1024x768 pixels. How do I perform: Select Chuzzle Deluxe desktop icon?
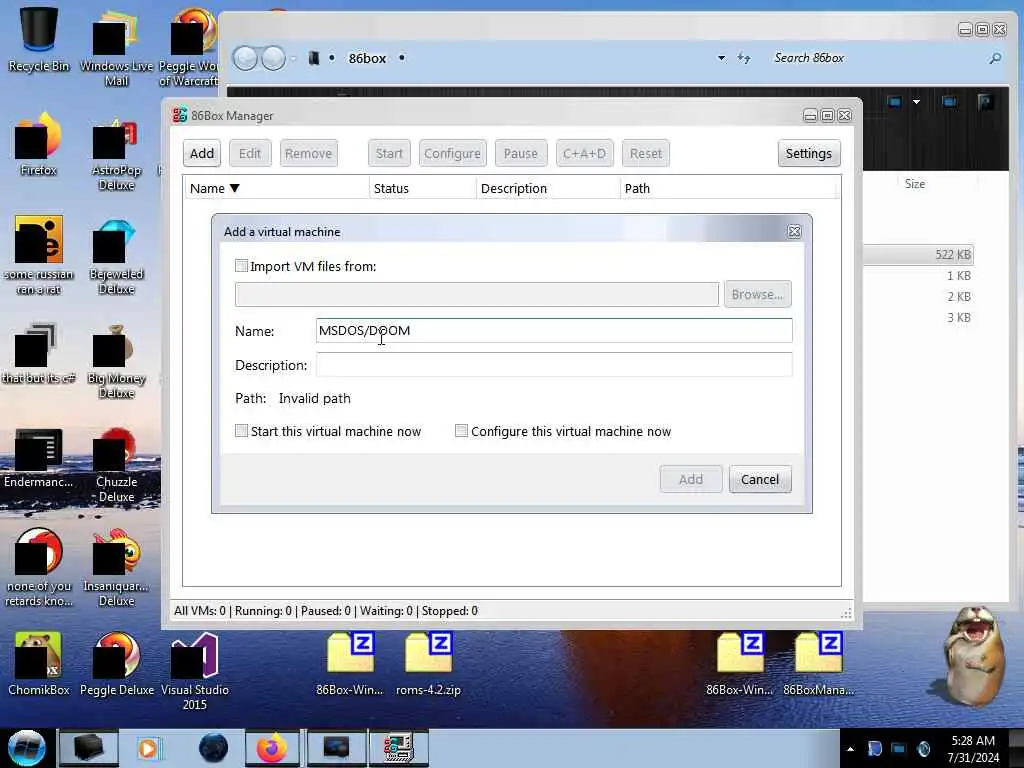point(116,465)
